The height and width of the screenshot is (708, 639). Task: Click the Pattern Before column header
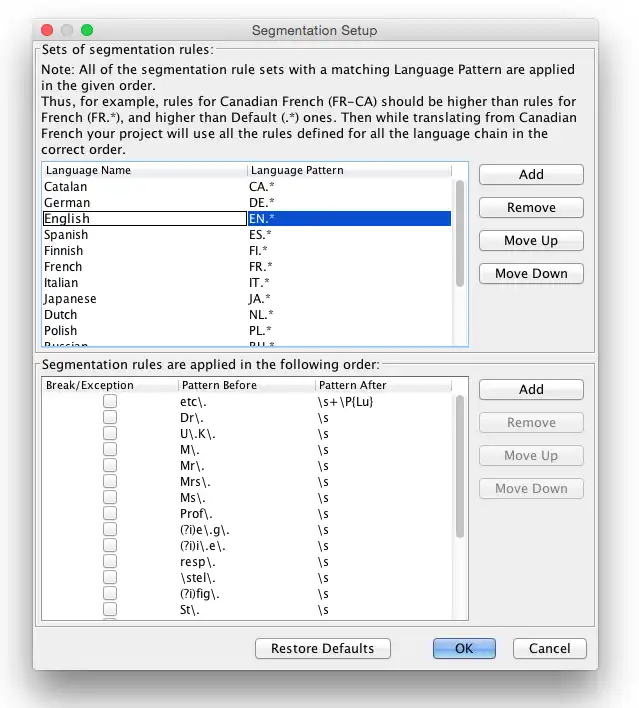pos(246,385)
